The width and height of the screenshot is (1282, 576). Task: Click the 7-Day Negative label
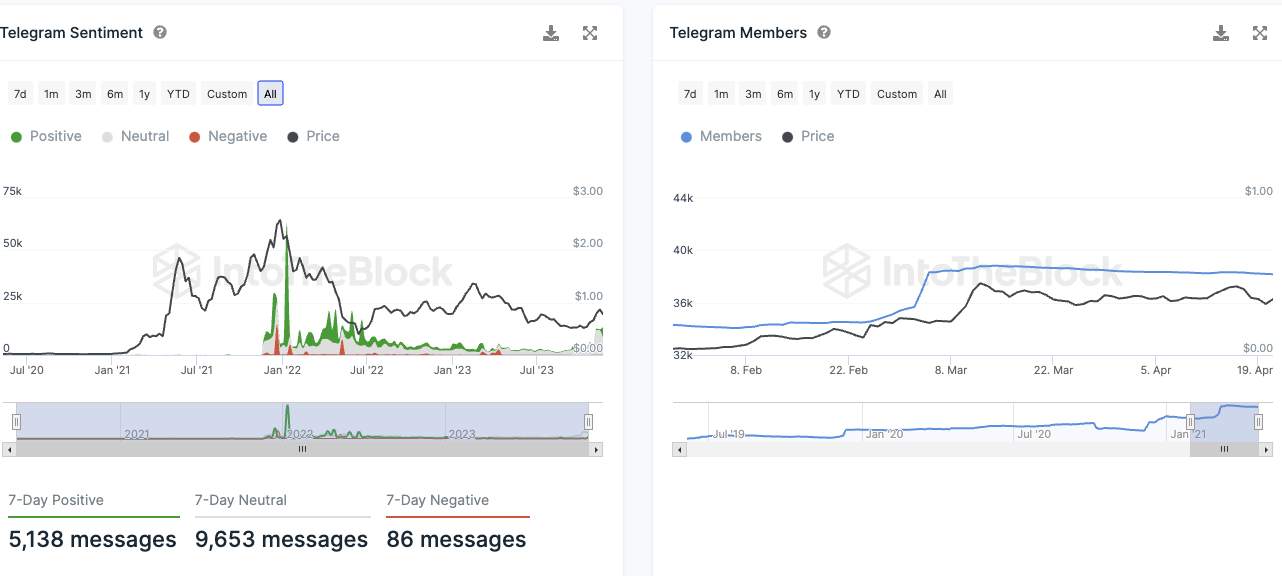click(x=438, y=500)
